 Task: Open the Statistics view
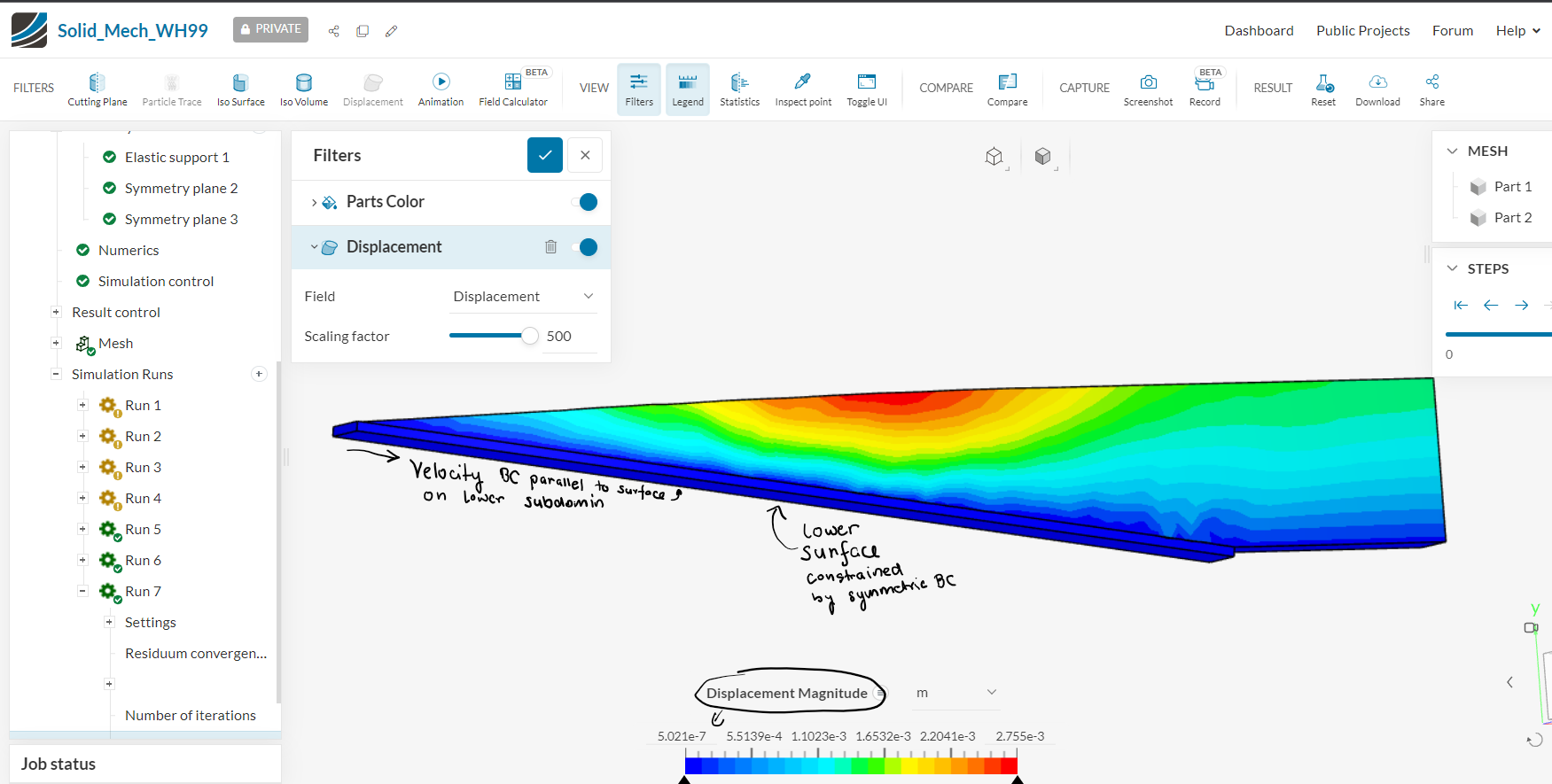[x=739, y=89]
